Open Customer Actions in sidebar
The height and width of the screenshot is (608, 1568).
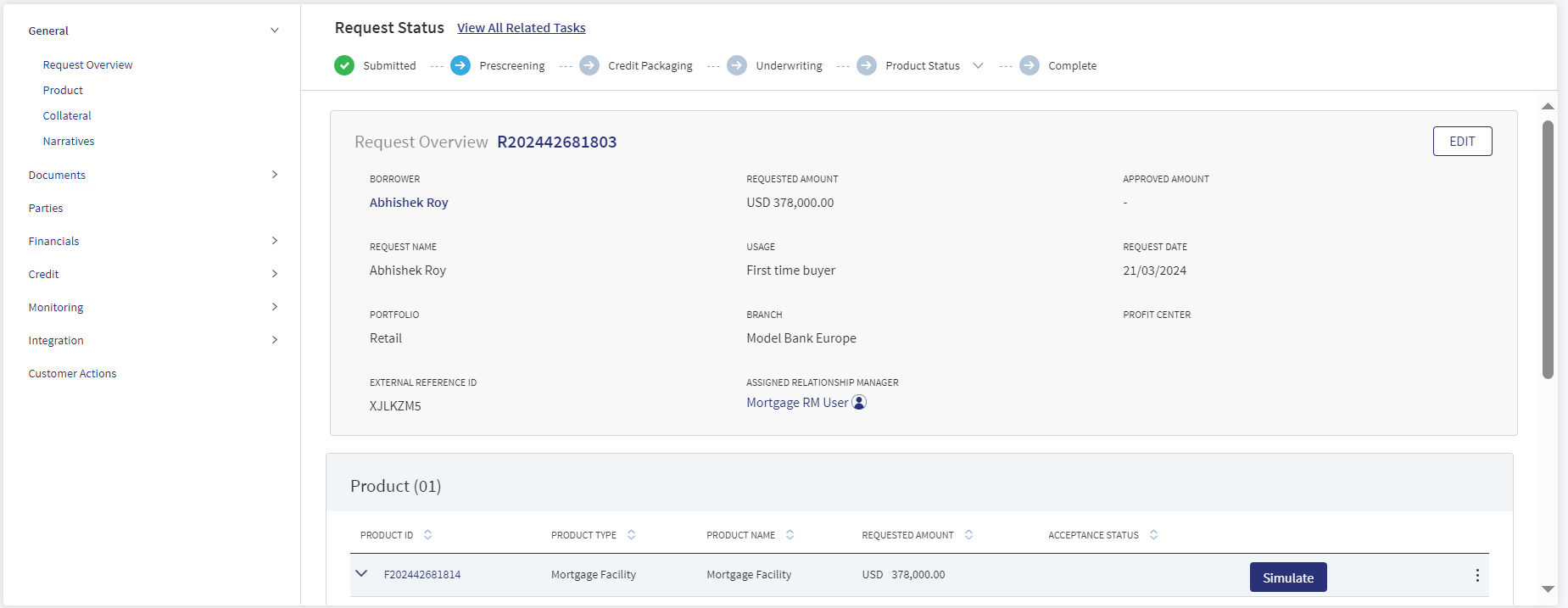[72, 373]
